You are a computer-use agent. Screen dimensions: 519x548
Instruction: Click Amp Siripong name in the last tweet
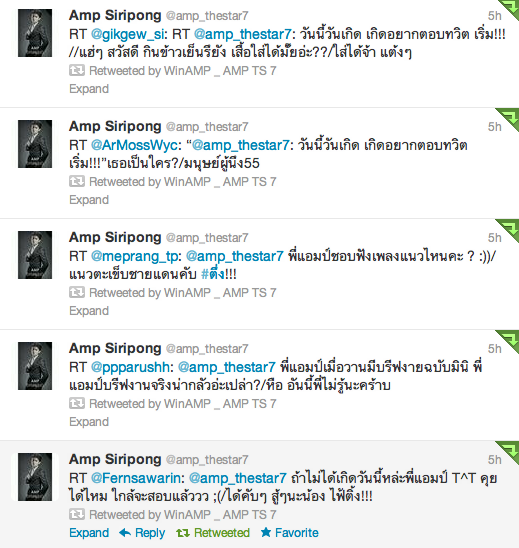pos(115,459)
